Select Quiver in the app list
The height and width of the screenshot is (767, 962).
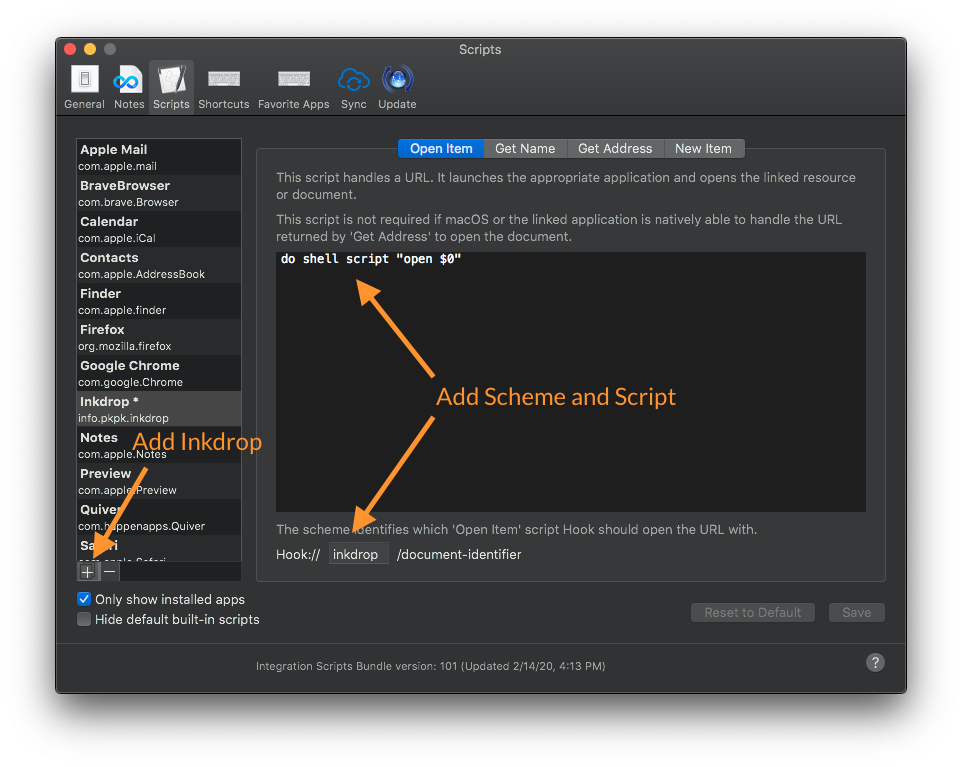tap(159, 517)
